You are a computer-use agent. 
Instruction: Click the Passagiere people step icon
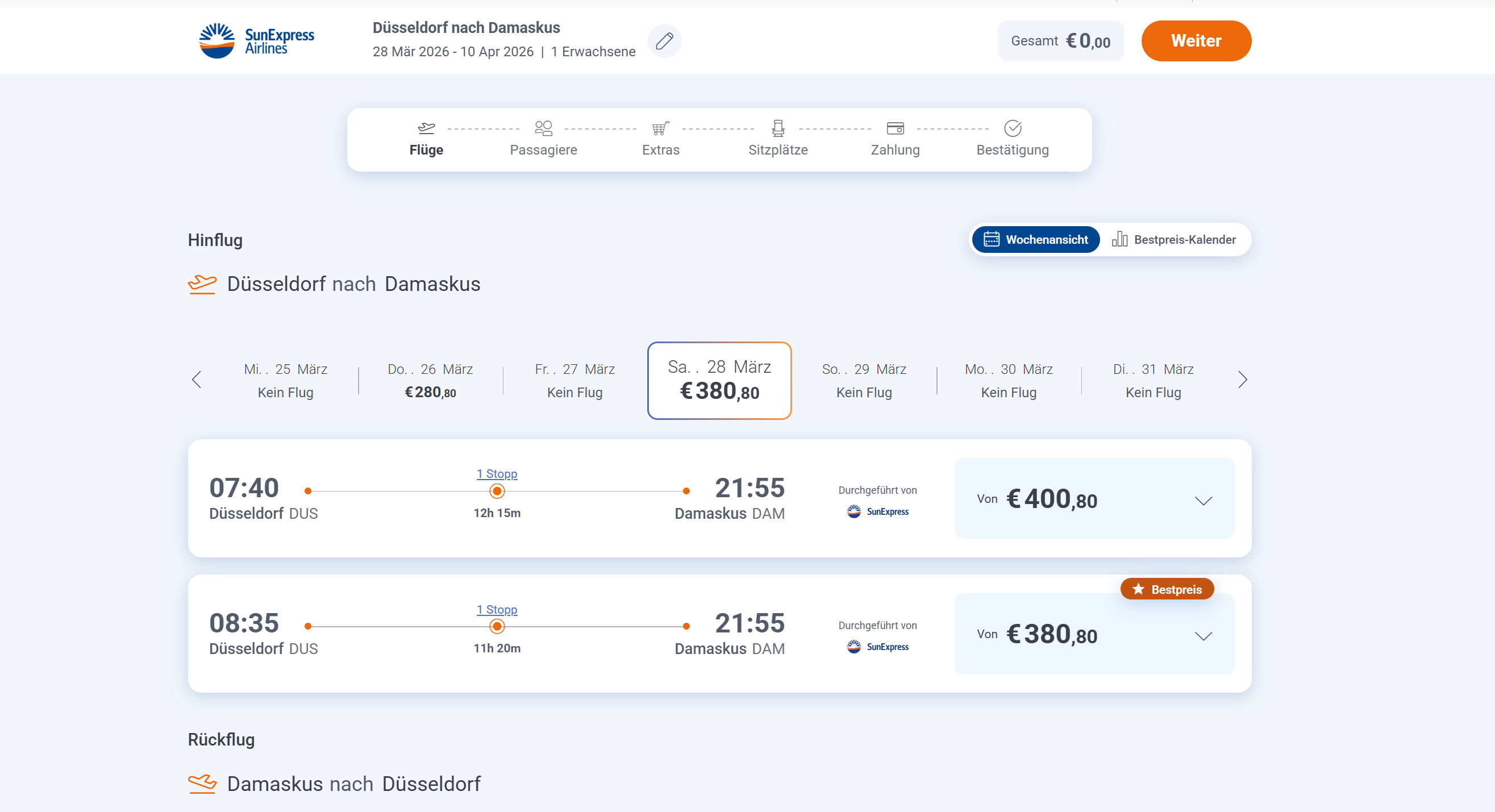point(543,128)
